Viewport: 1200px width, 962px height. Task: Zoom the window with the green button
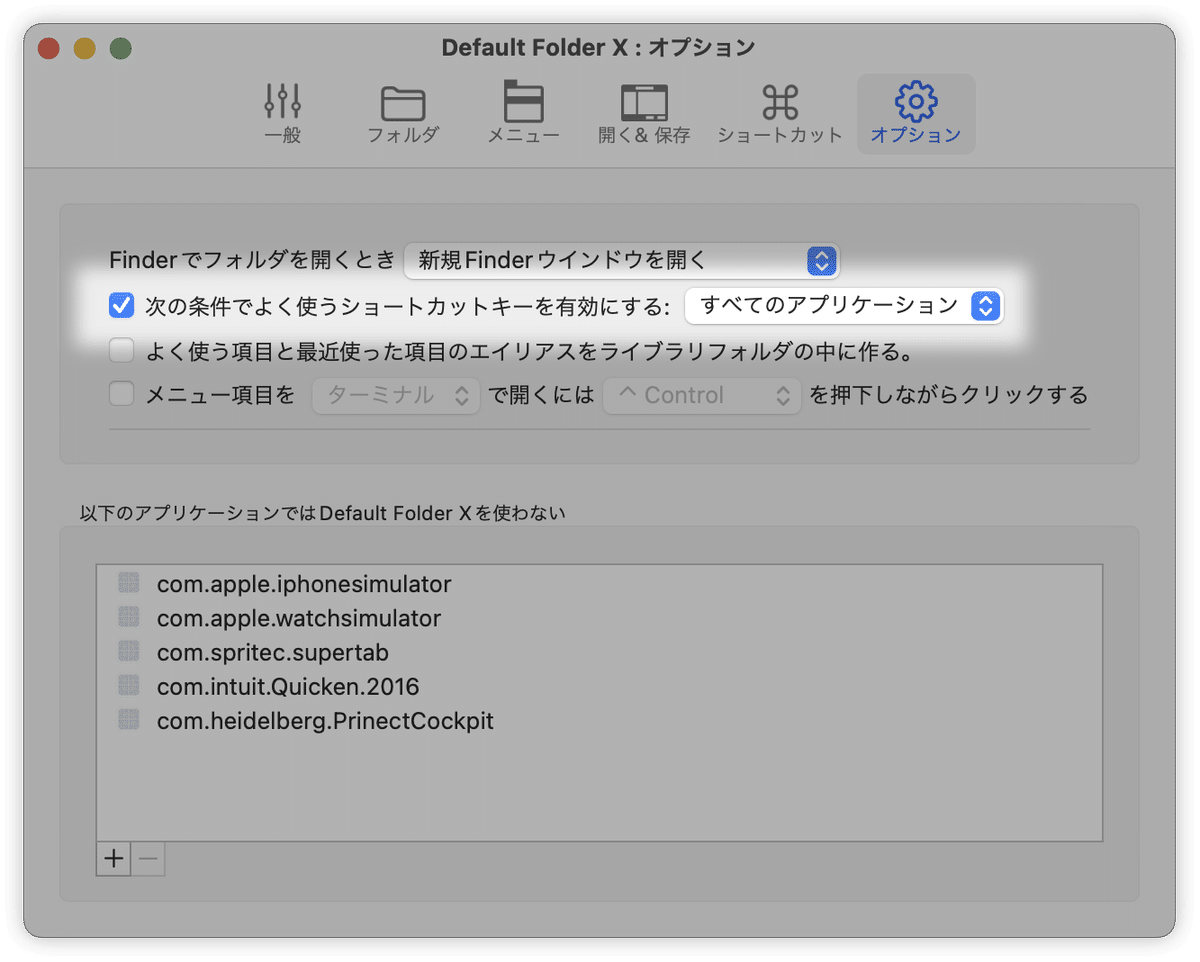121,48
